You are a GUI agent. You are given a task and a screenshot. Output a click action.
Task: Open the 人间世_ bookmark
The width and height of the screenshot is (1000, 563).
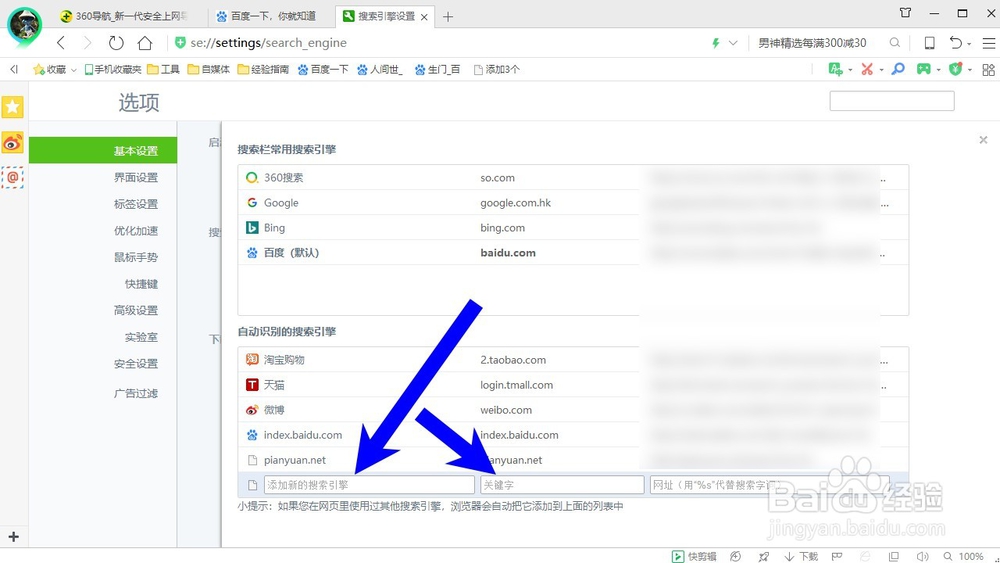[x=379, y=69]
